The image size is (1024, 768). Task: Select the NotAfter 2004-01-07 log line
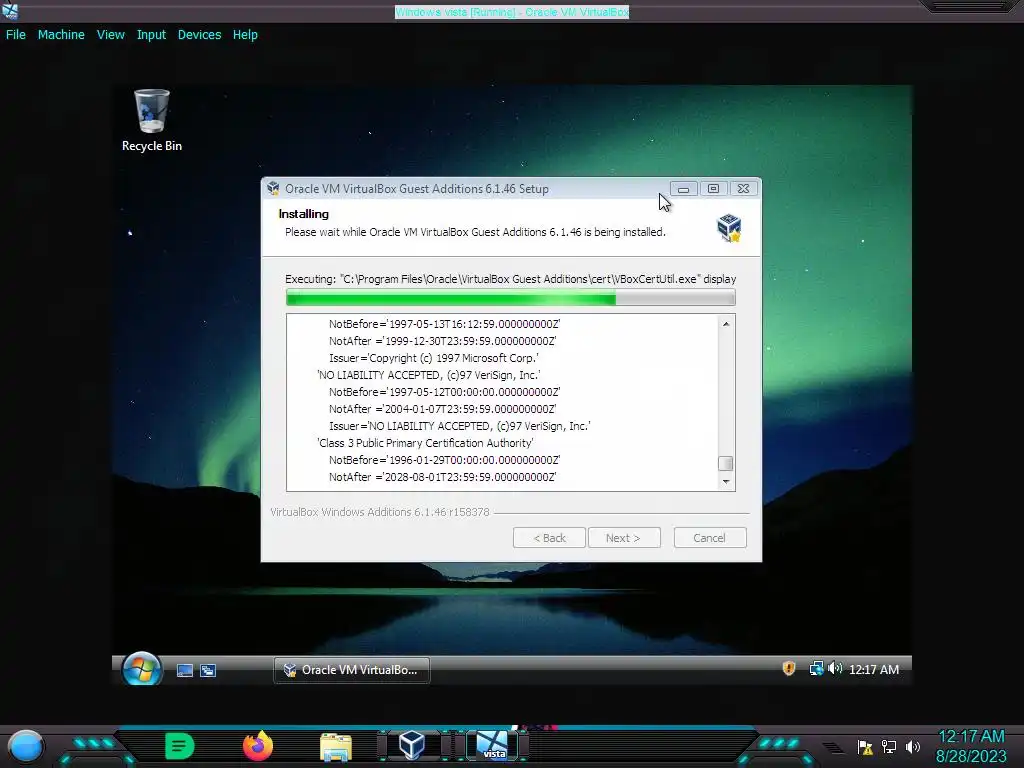442,409
